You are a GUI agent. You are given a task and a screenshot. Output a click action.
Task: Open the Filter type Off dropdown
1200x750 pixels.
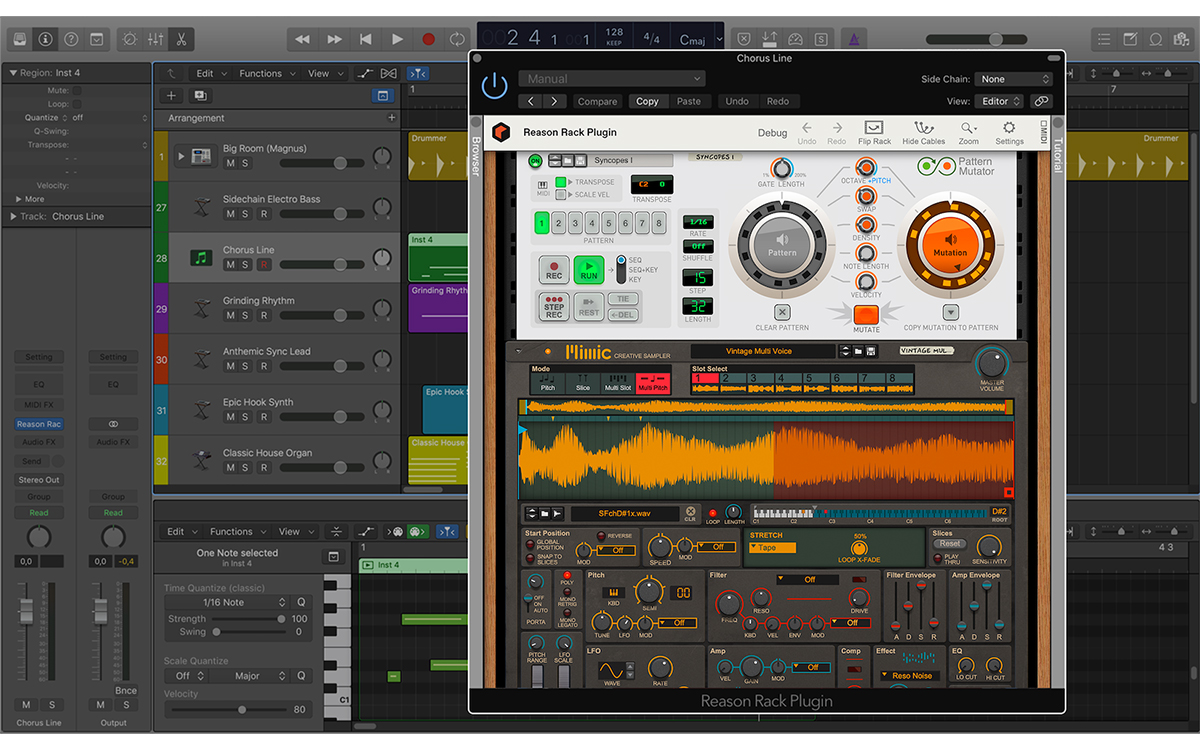tap(810, 579)
